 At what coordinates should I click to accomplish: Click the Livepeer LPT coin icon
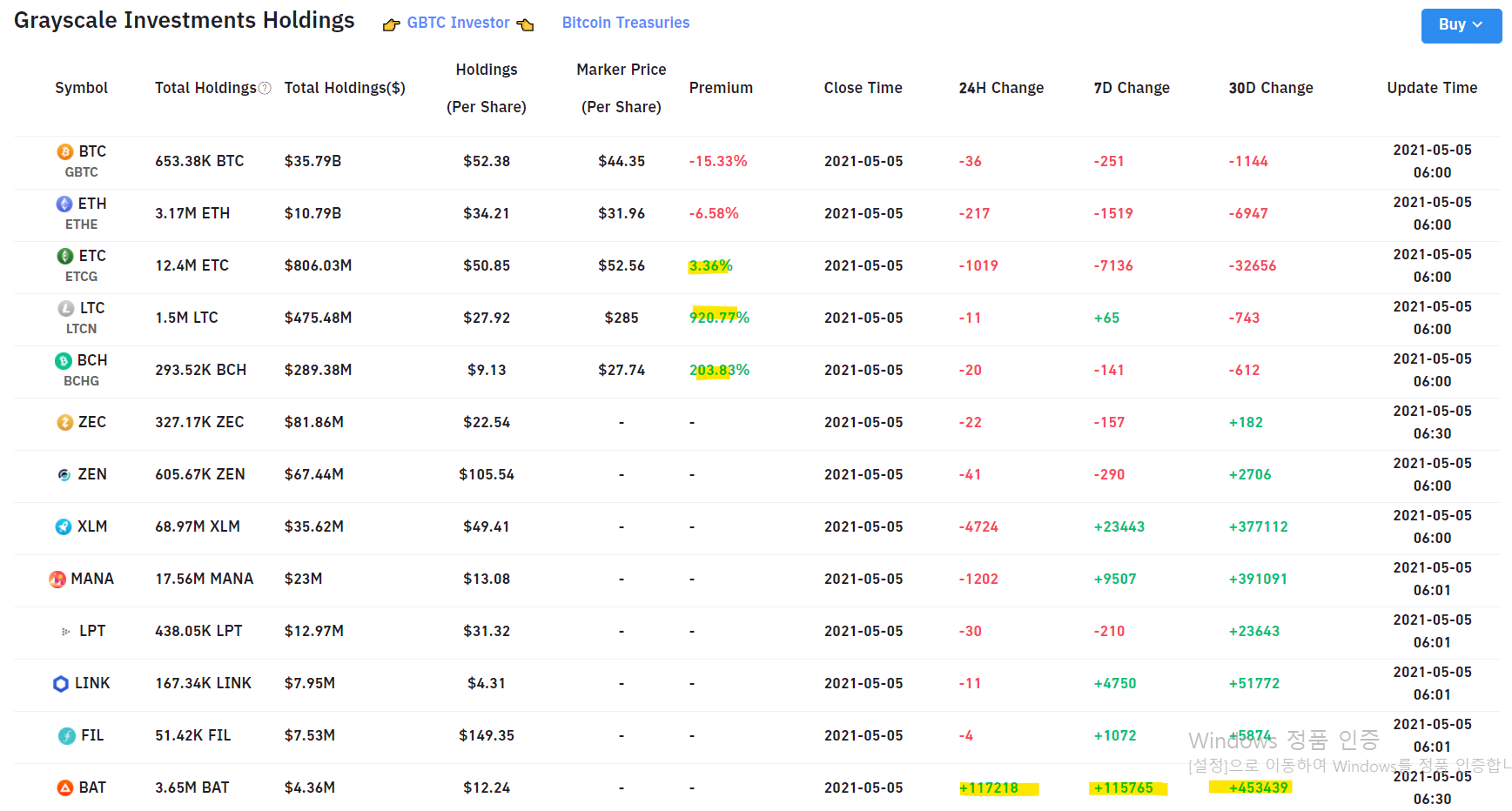click(x=66, y=632)
